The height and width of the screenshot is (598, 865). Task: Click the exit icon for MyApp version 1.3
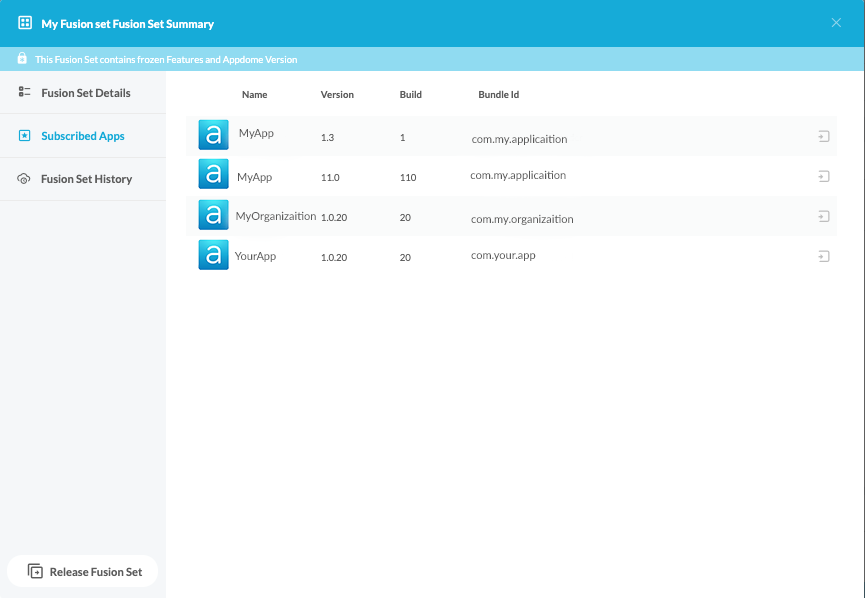click(x=824, y=136)
